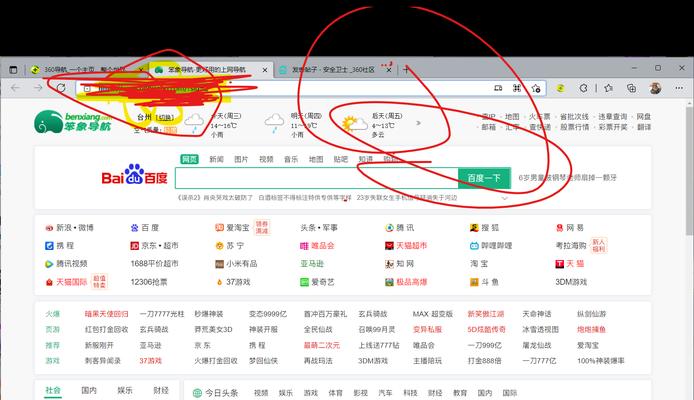
Task: Open the browser profile avatar
Action: (655, 88)
